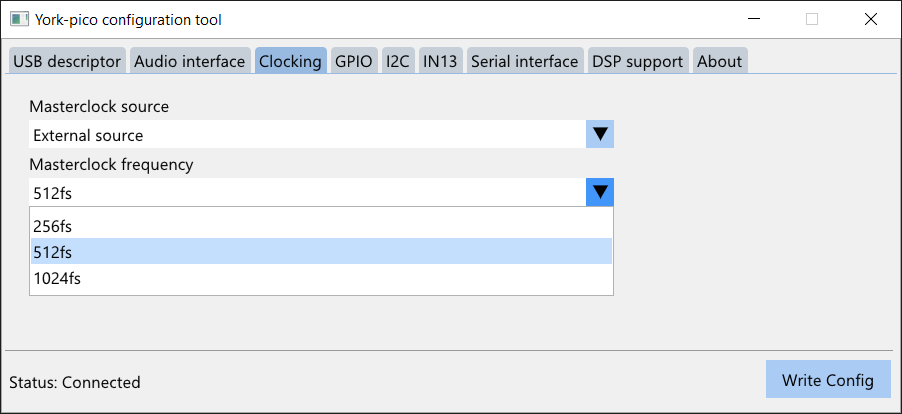Open the DSP support tab
902x414 pixels.
pos(638,61)
